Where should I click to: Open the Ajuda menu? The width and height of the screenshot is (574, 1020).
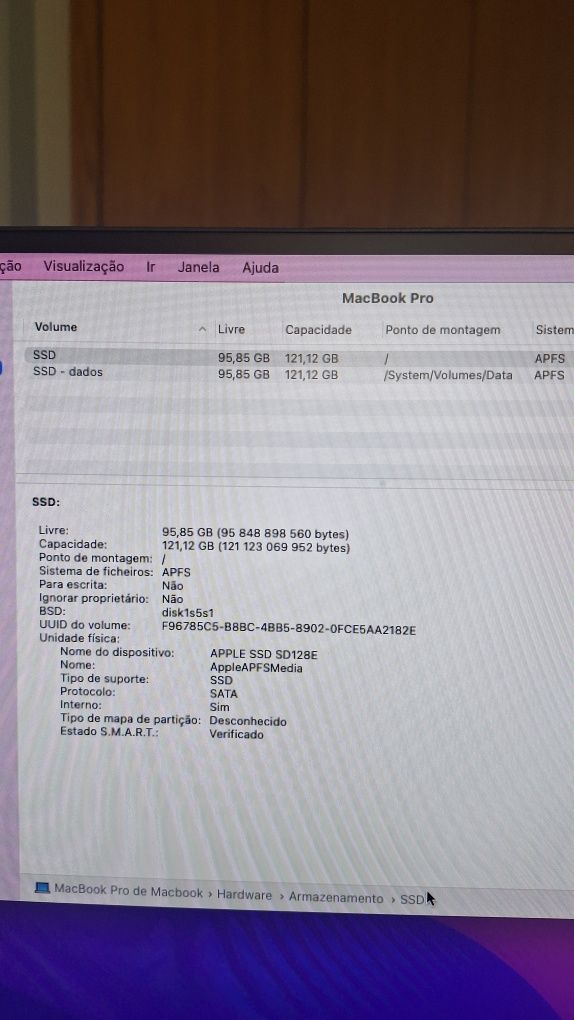tap(260, 268)
